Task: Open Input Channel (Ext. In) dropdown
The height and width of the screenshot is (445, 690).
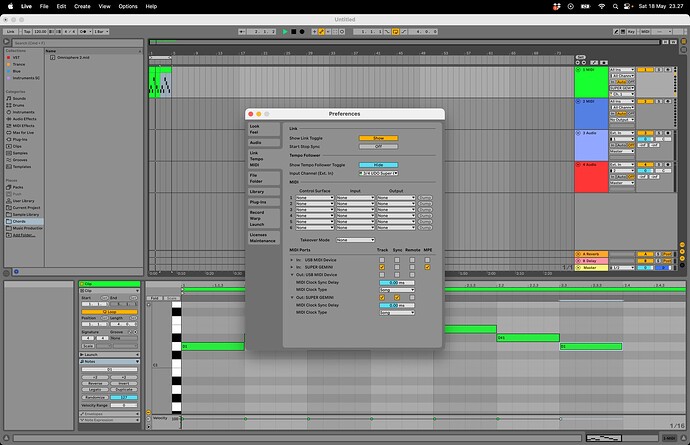Action: tap(378, 173)
